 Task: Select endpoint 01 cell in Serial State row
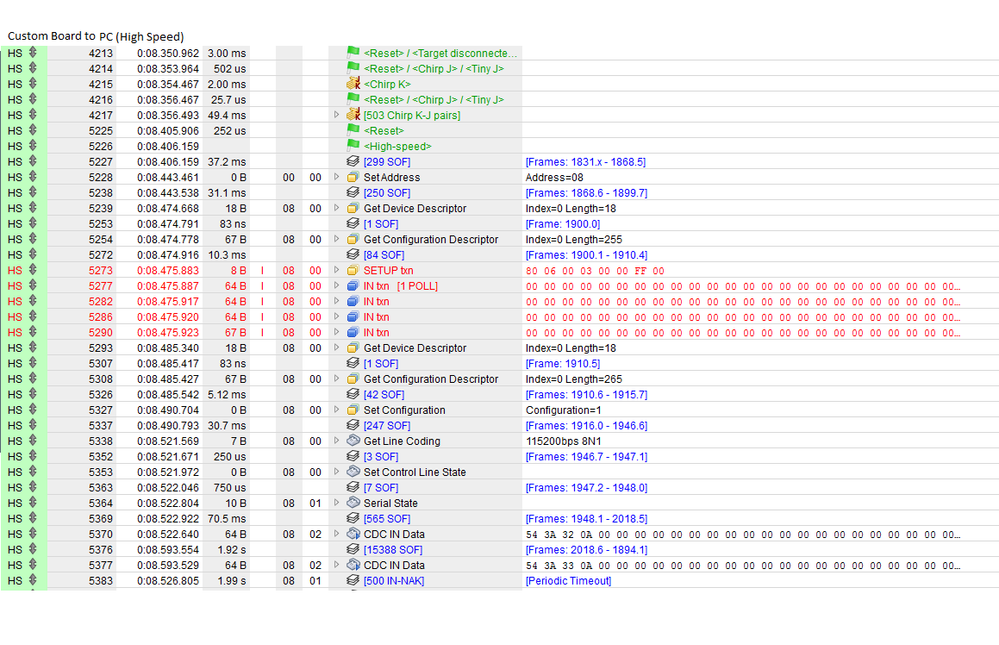pos(315,503)
